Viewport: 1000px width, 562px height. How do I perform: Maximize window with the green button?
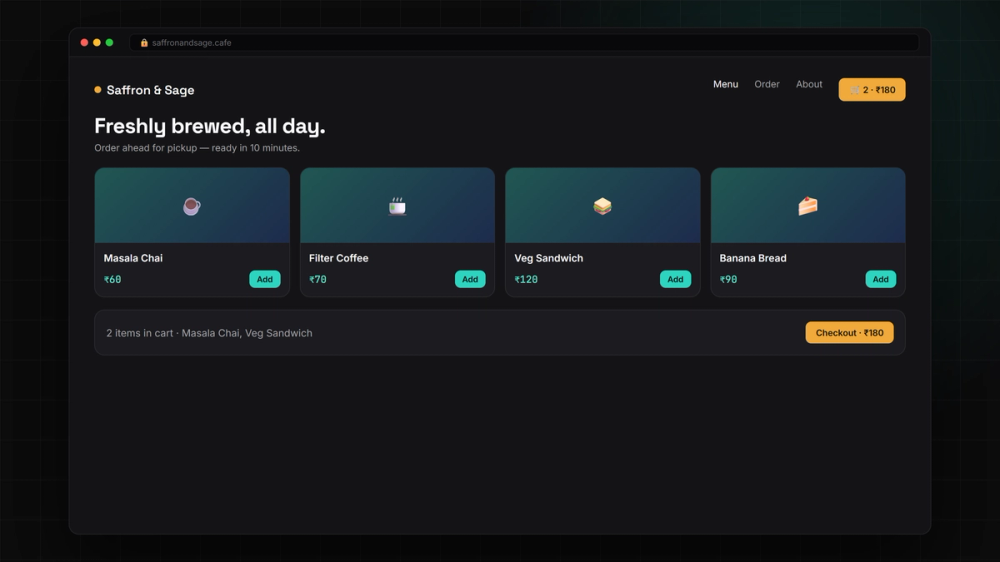[110, 43]
